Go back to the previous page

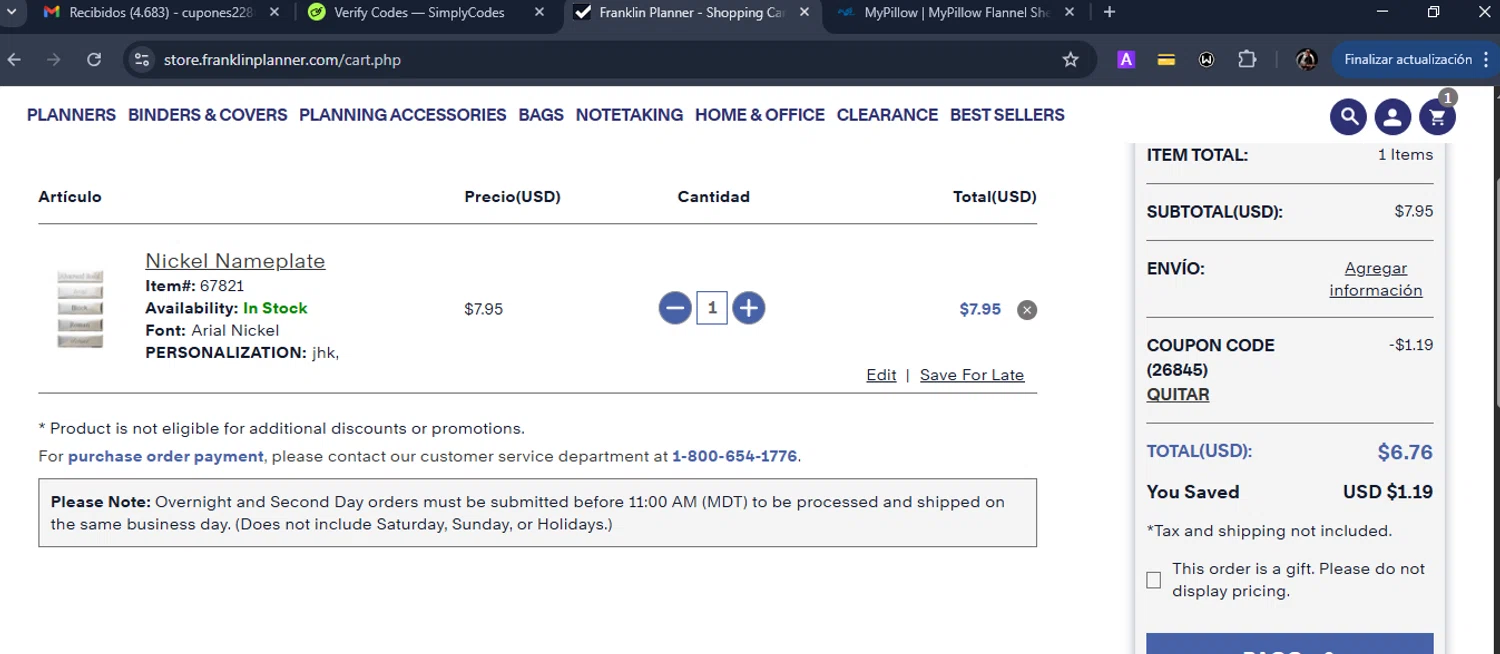[14, 60]
